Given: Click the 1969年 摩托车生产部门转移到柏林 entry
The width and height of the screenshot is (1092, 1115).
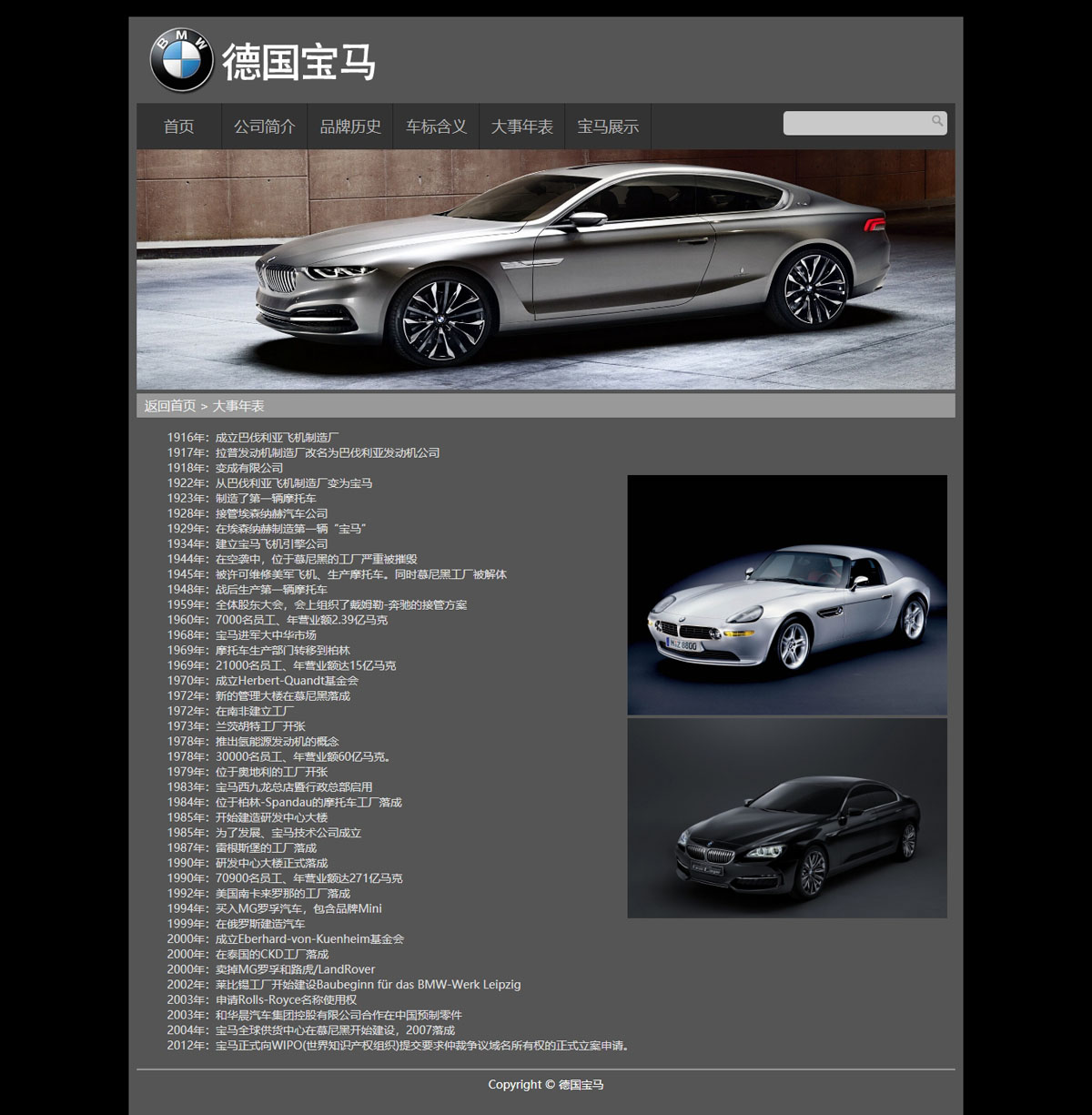Looking at the screenshot, I should pyautogui.click(x=258, y=651).
